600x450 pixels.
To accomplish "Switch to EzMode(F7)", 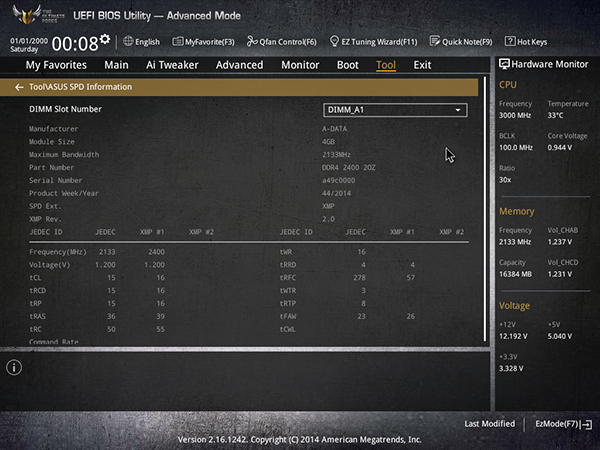I will coord(563,424).
